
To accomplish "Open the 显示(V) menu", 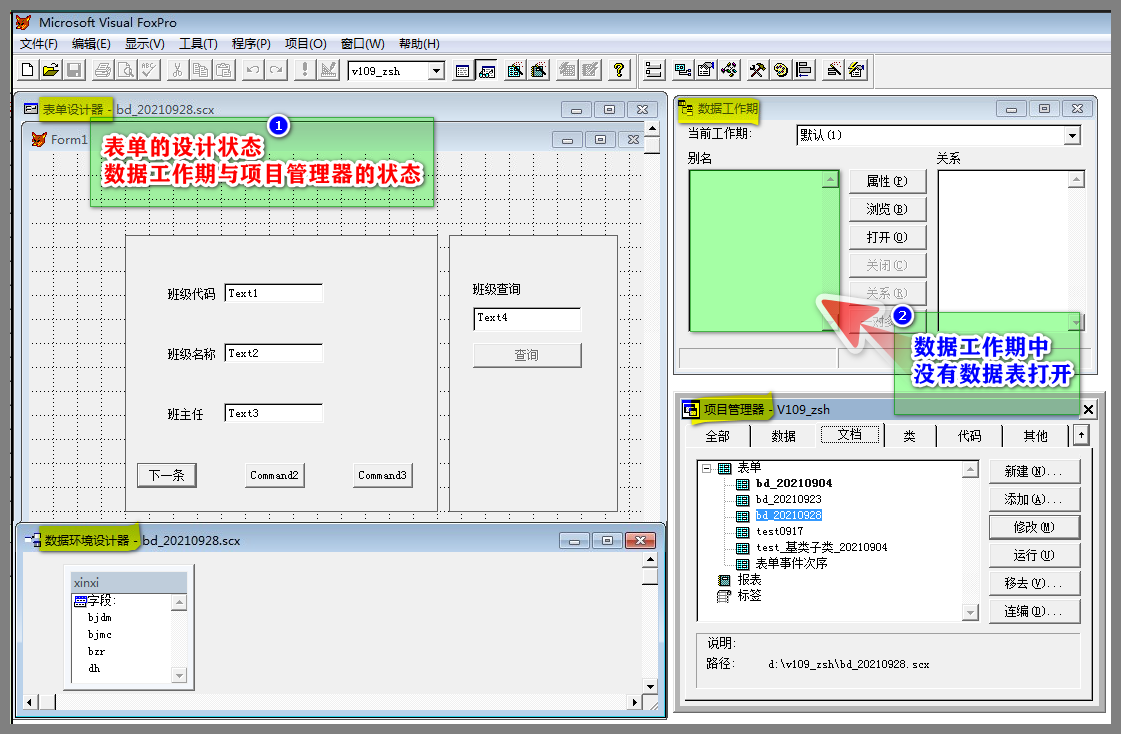I will [144, 44].
